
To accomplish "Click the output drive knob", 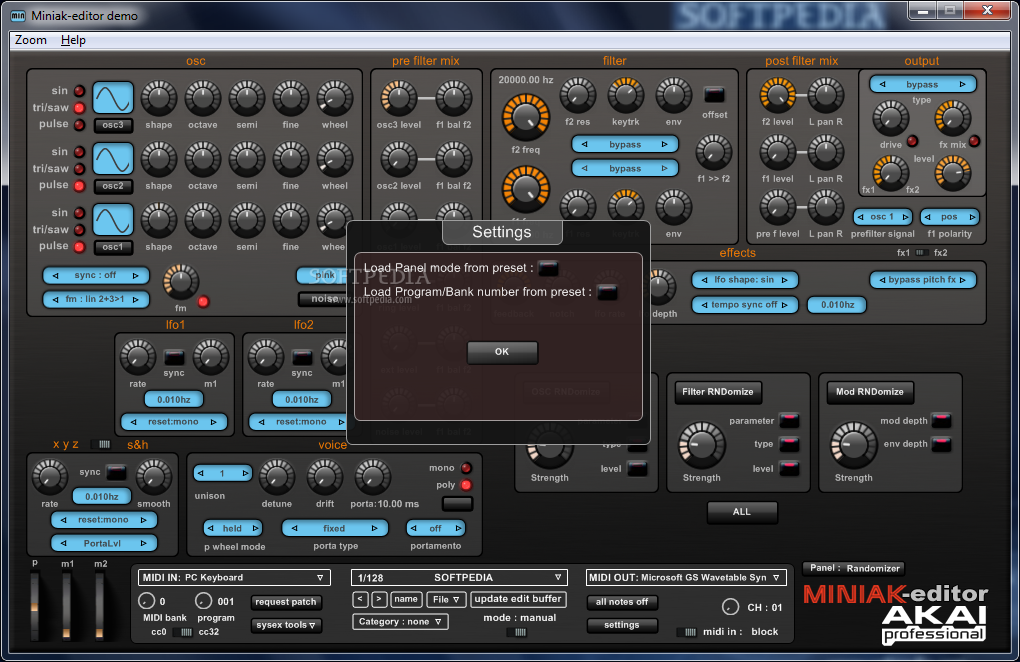I will pyautogui.click(x=891, y=119).
